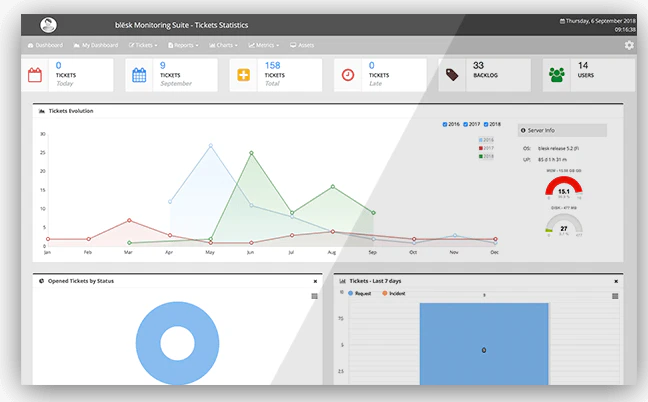Click the 'Thursday, 6 September 2018' date text

pyautogui.click(x=600, y=21)
